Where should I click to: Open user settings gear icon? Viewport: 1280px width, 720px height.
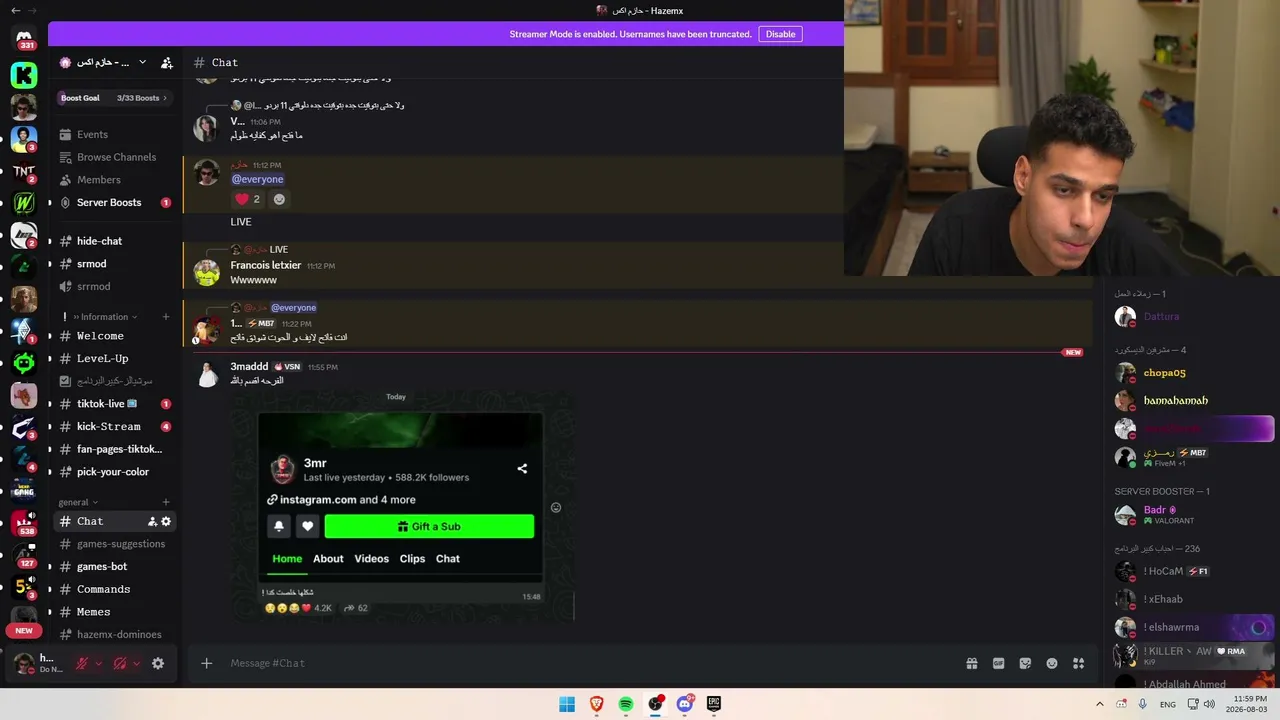[x=158, y=663]
